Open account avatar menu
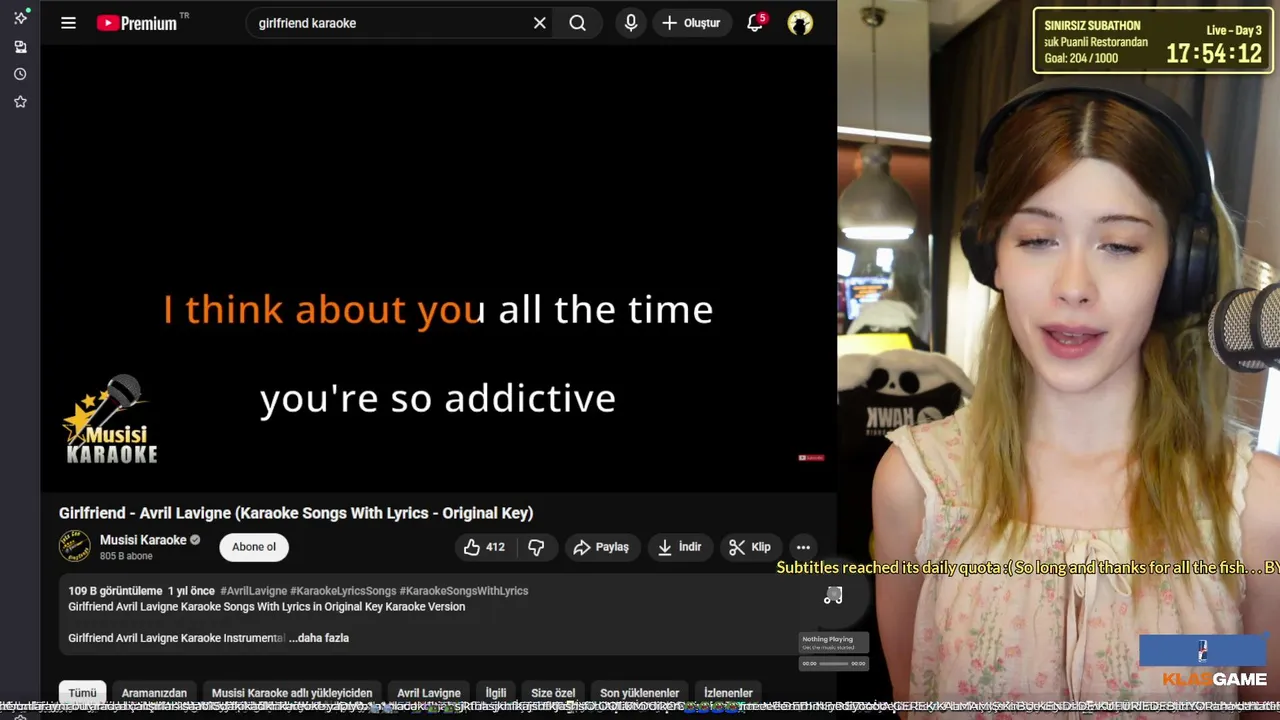The width and height of the screenshot is (1280, 720). pyautogui.click(x=800, y=23)
